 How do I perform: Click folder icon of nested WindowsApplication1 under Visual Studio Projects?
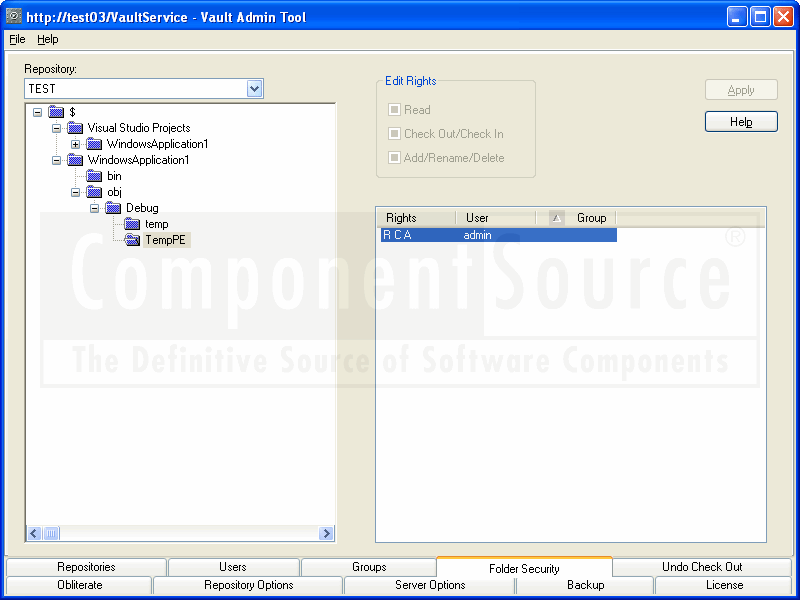pos(94,144)
